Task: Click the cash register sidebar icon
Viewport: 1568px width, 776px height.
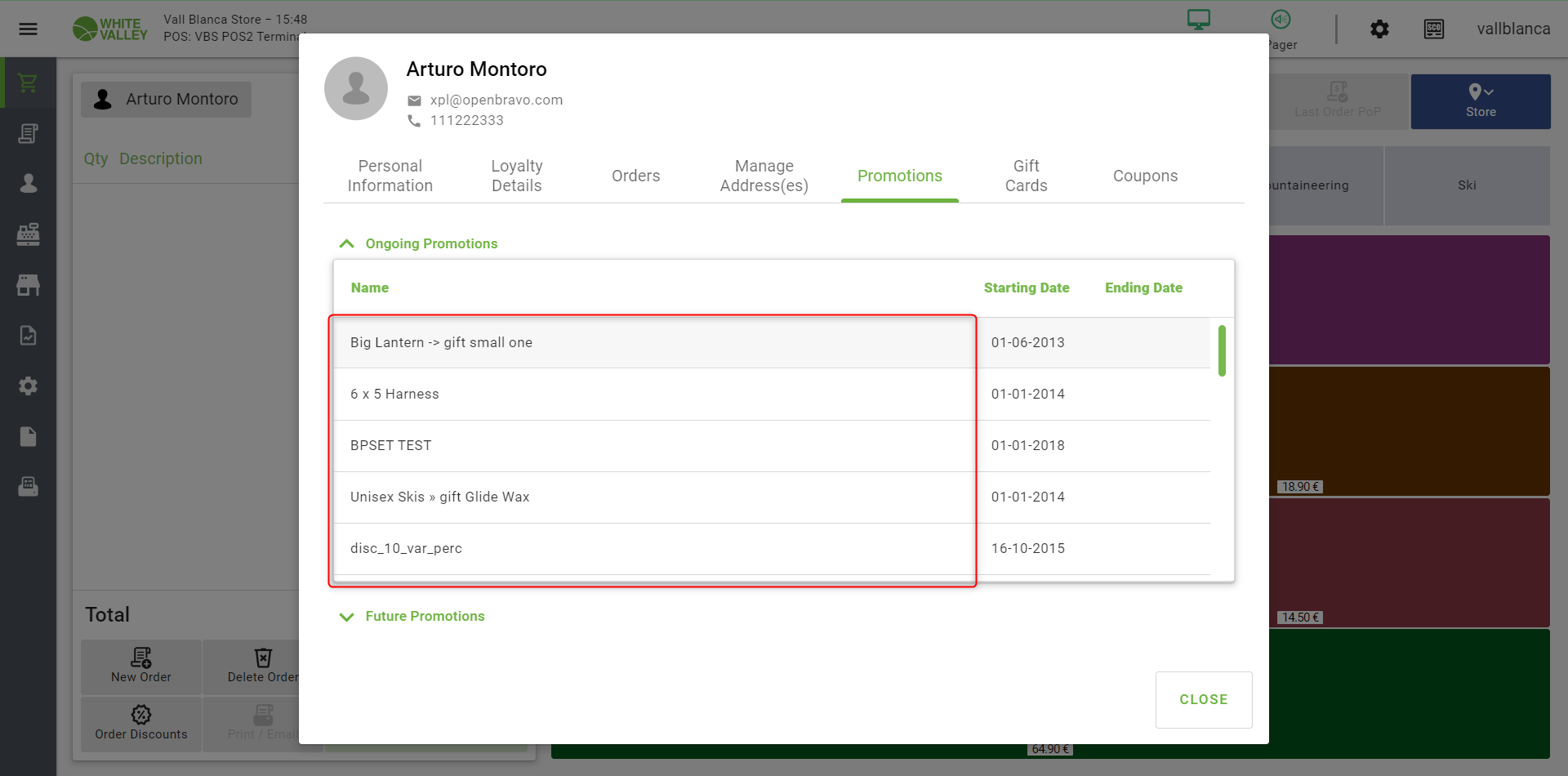Action: (x=28, y=234)
